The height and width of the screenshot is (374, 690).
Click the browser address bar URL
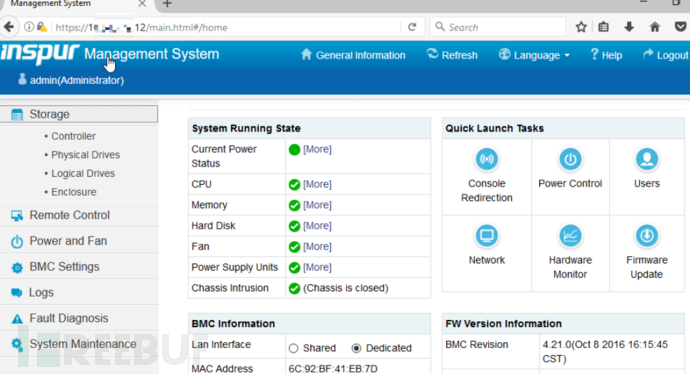coord(141,27)
